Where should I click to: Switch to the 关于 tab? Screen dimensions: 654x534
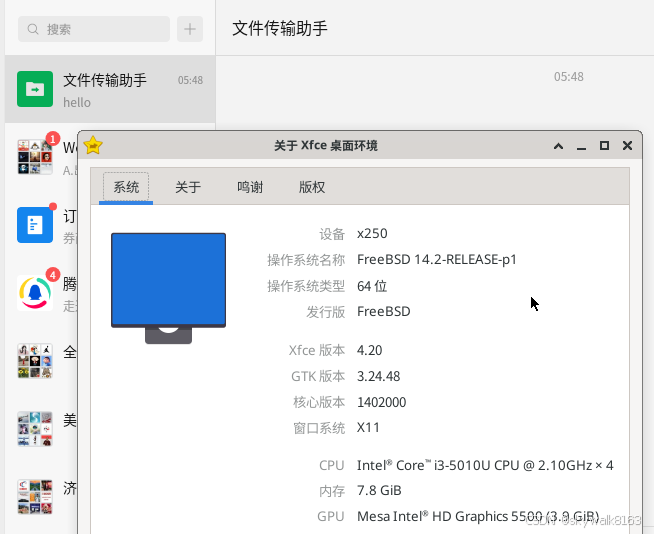point(188,187)
